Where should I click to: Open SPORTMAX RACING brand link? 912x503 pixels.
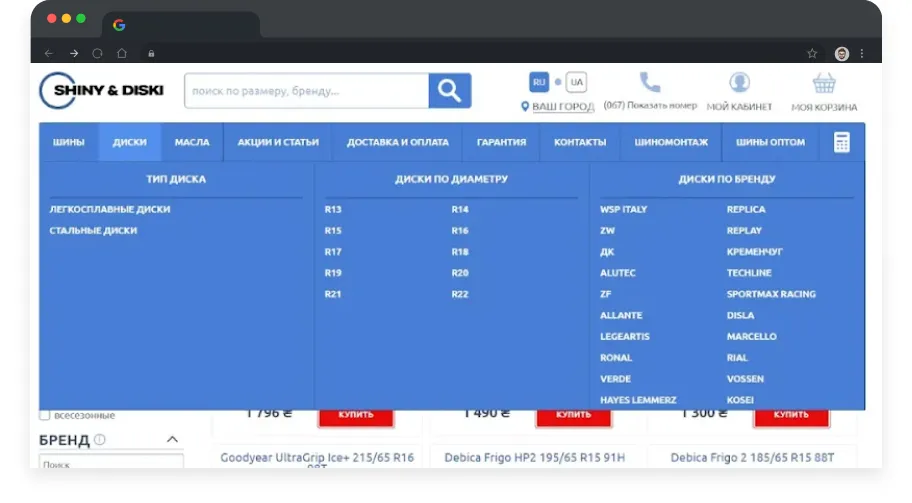coord(771,294)
